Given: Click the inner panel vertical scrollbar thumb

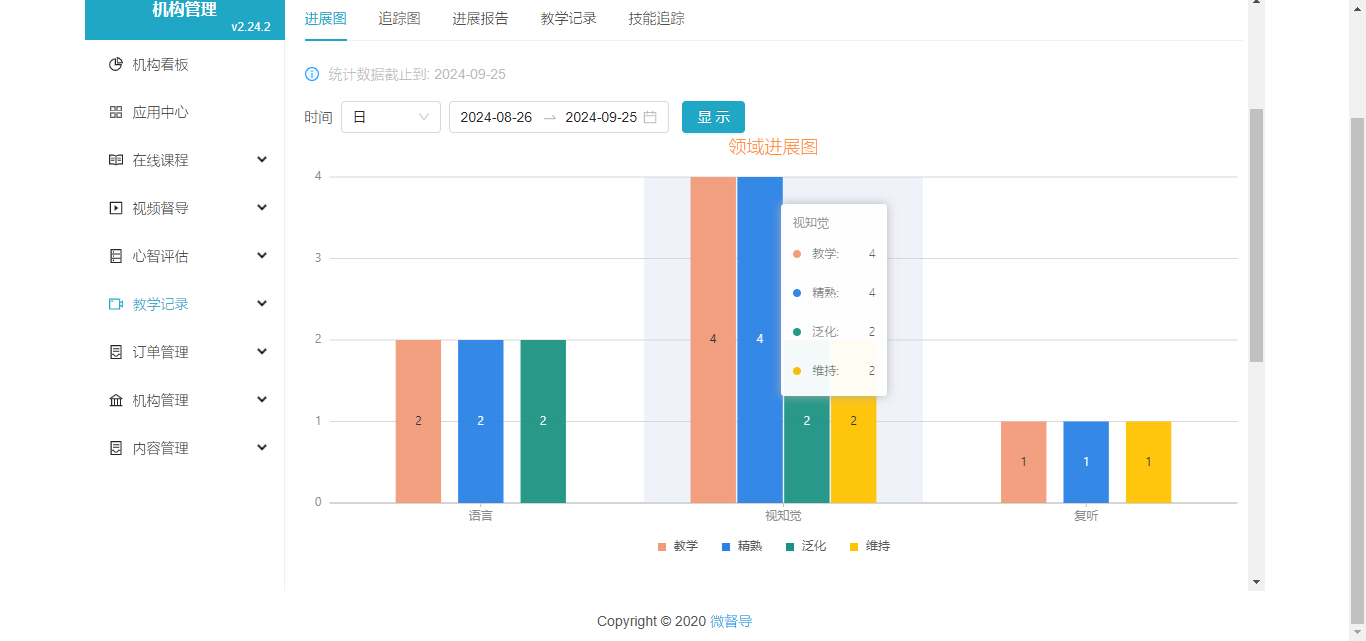Looking at the screenshot, I should (x=1257, y=235).
